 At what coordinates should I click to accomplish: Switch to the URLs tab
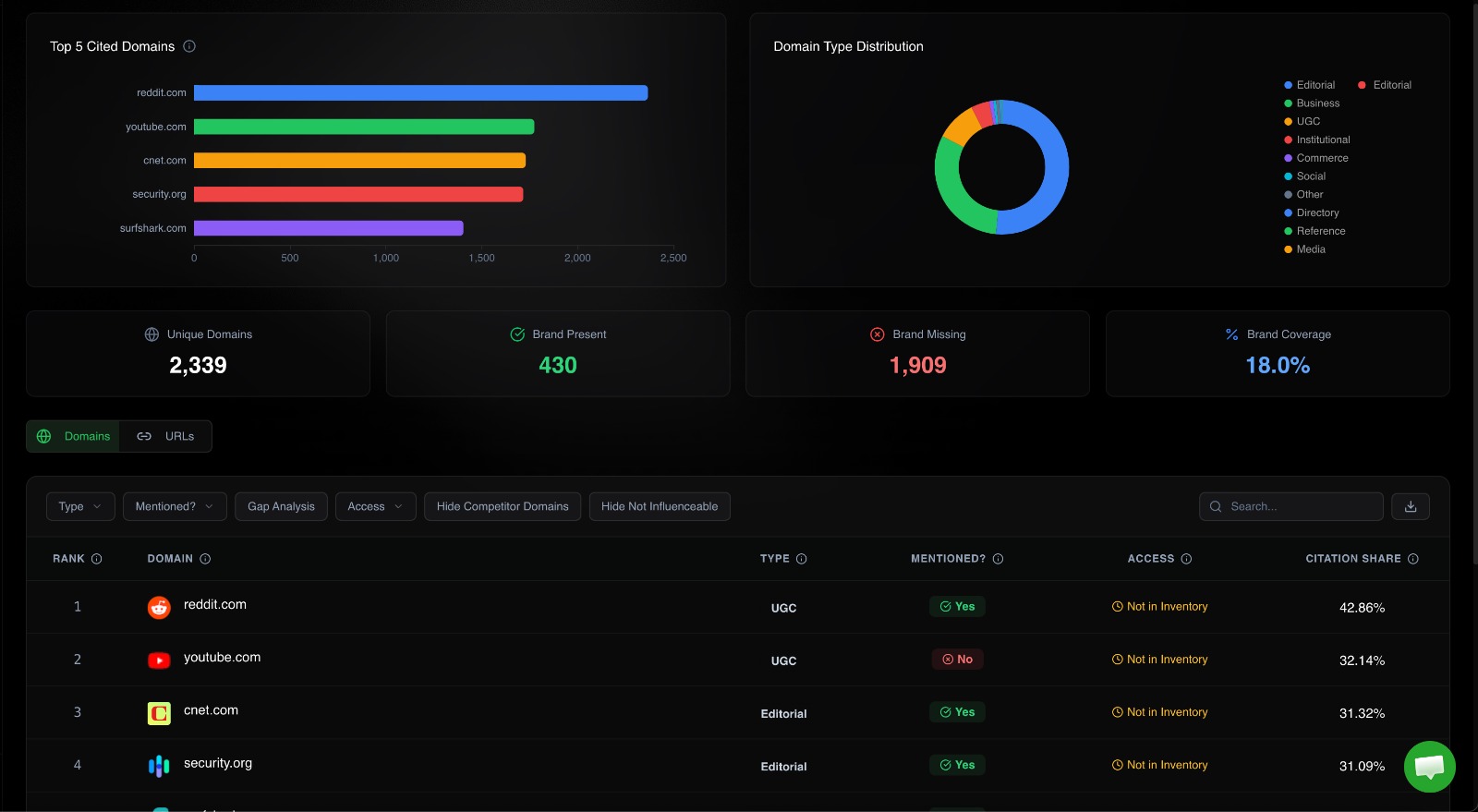coord(166,436)
